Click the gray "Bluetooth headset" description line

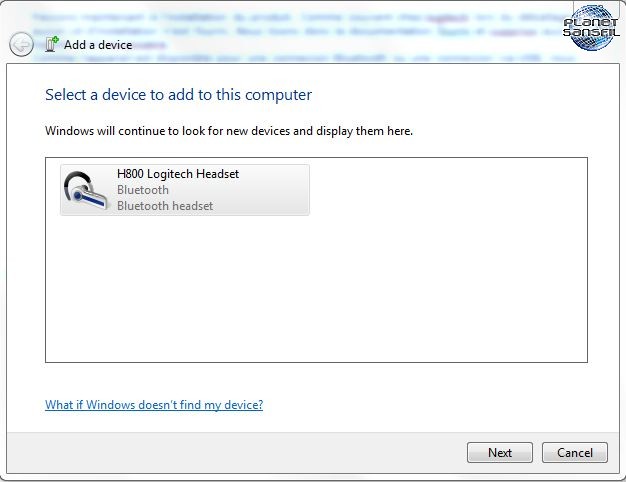click(165, 206)
